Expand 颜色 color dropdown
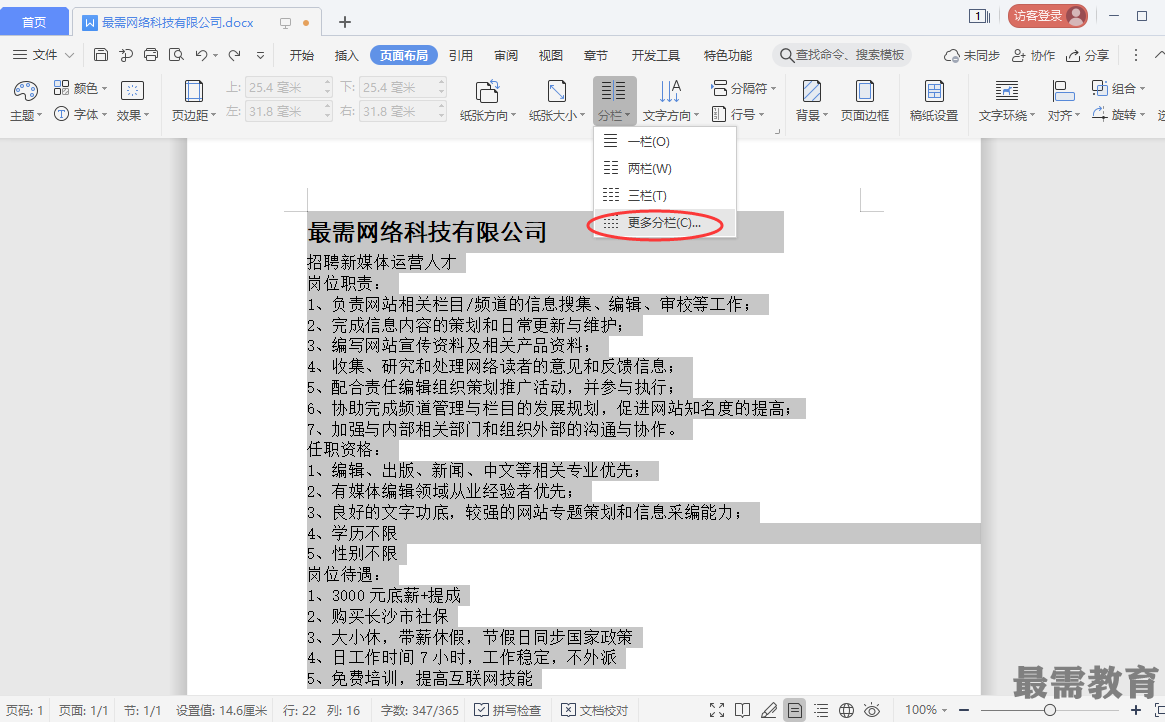 click(104, 88)
